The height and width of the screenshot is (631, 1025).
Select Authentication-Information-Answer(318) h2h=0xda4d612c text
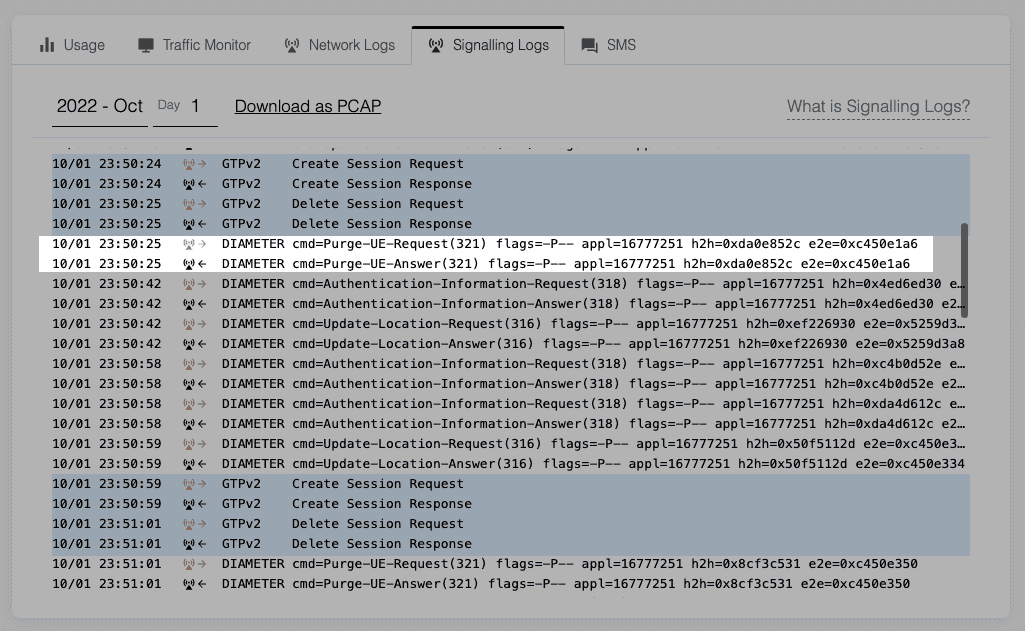tap(628, 424)
